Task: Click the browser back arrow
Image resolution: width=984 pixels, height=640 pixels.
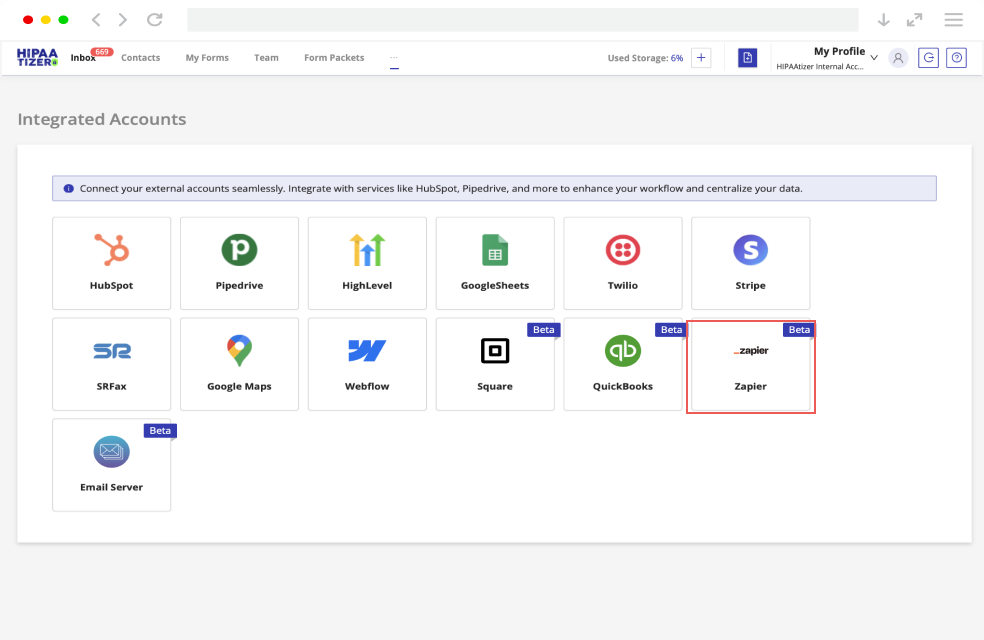Action: point(96,19)
